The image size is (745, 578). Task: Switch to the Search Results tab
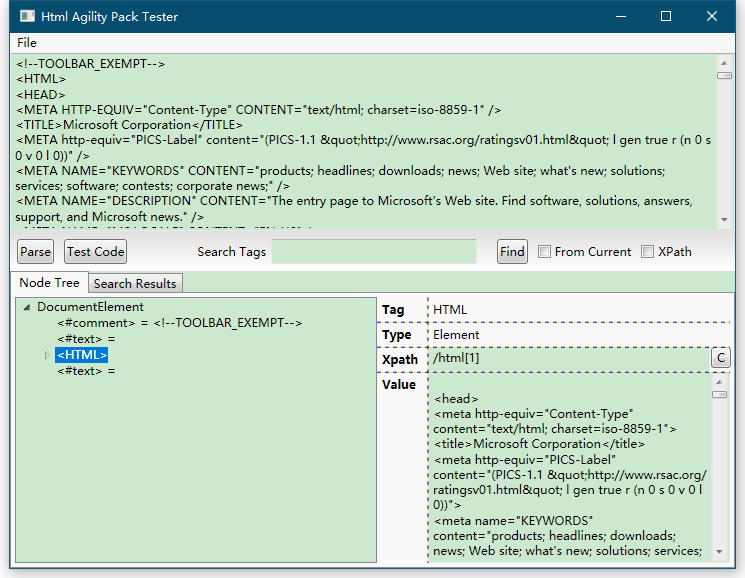(x=135, y=284)
